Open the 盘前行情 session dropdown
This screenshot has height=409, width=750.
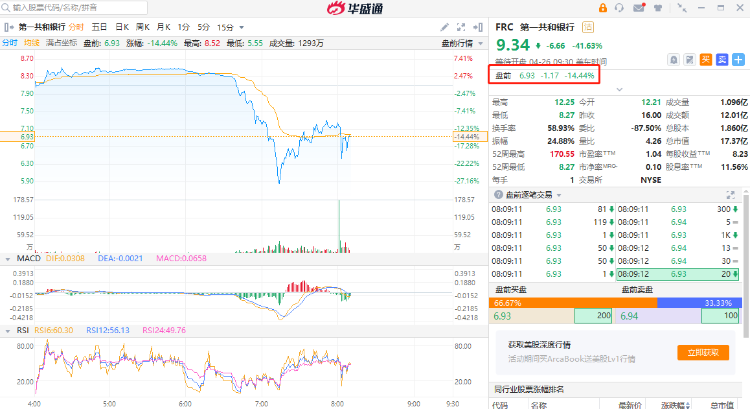462,44
